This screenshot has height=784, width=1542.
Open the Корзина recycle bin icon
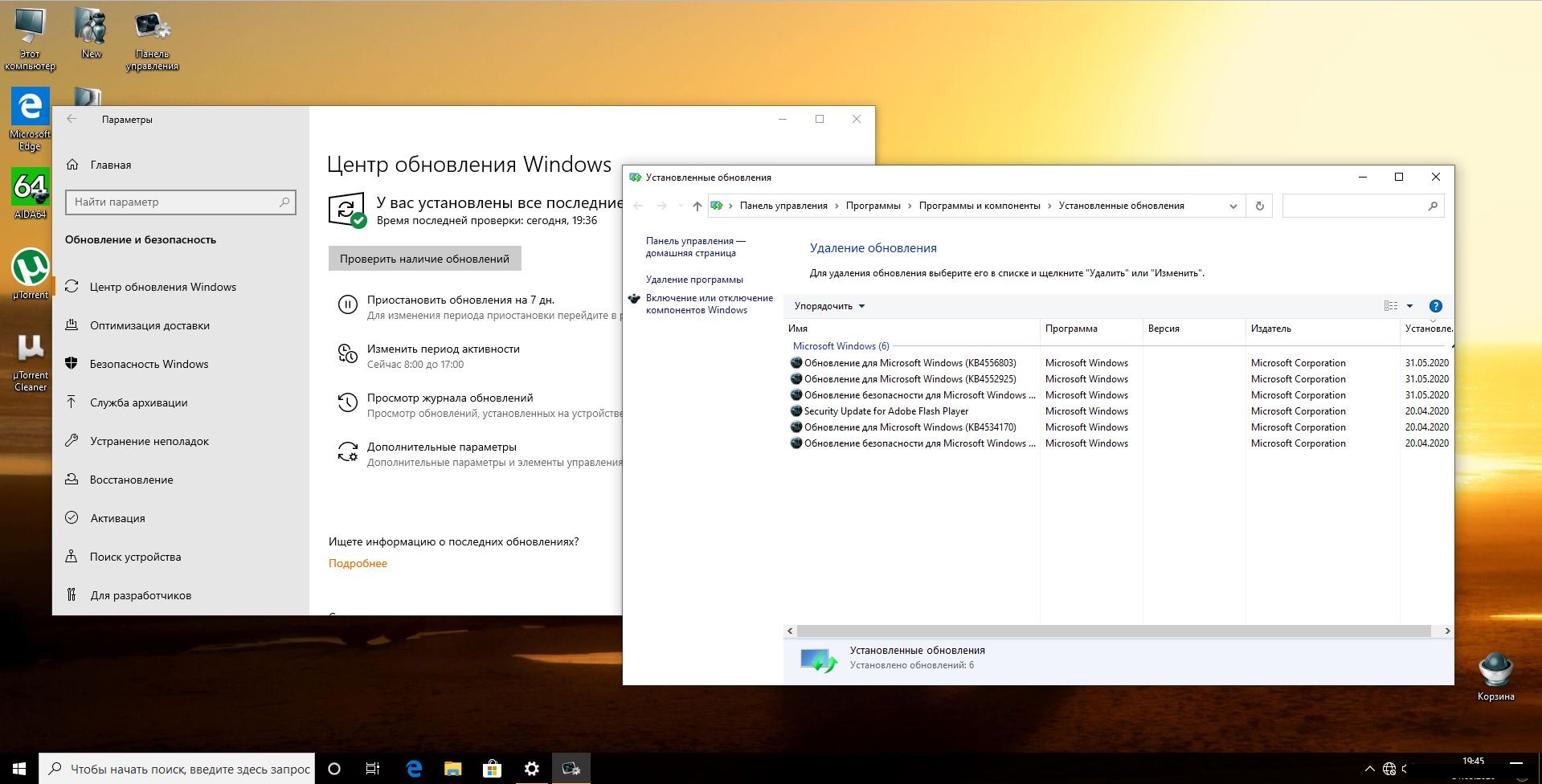tap(1495, 676)
